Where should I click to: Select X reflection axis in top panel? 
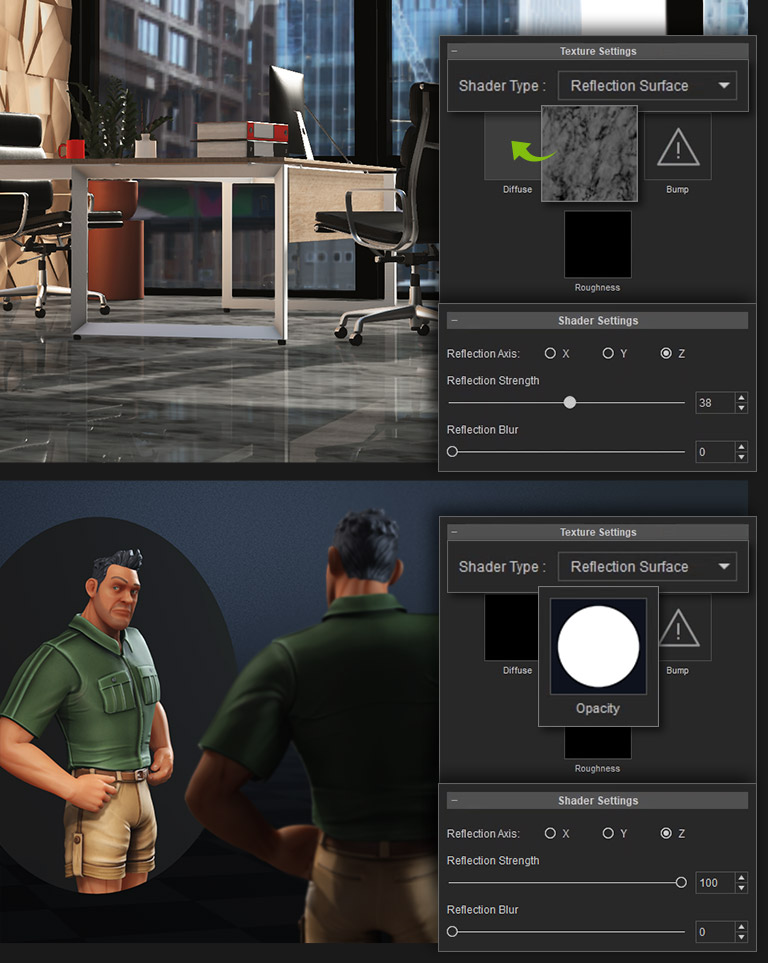(550, 354)
